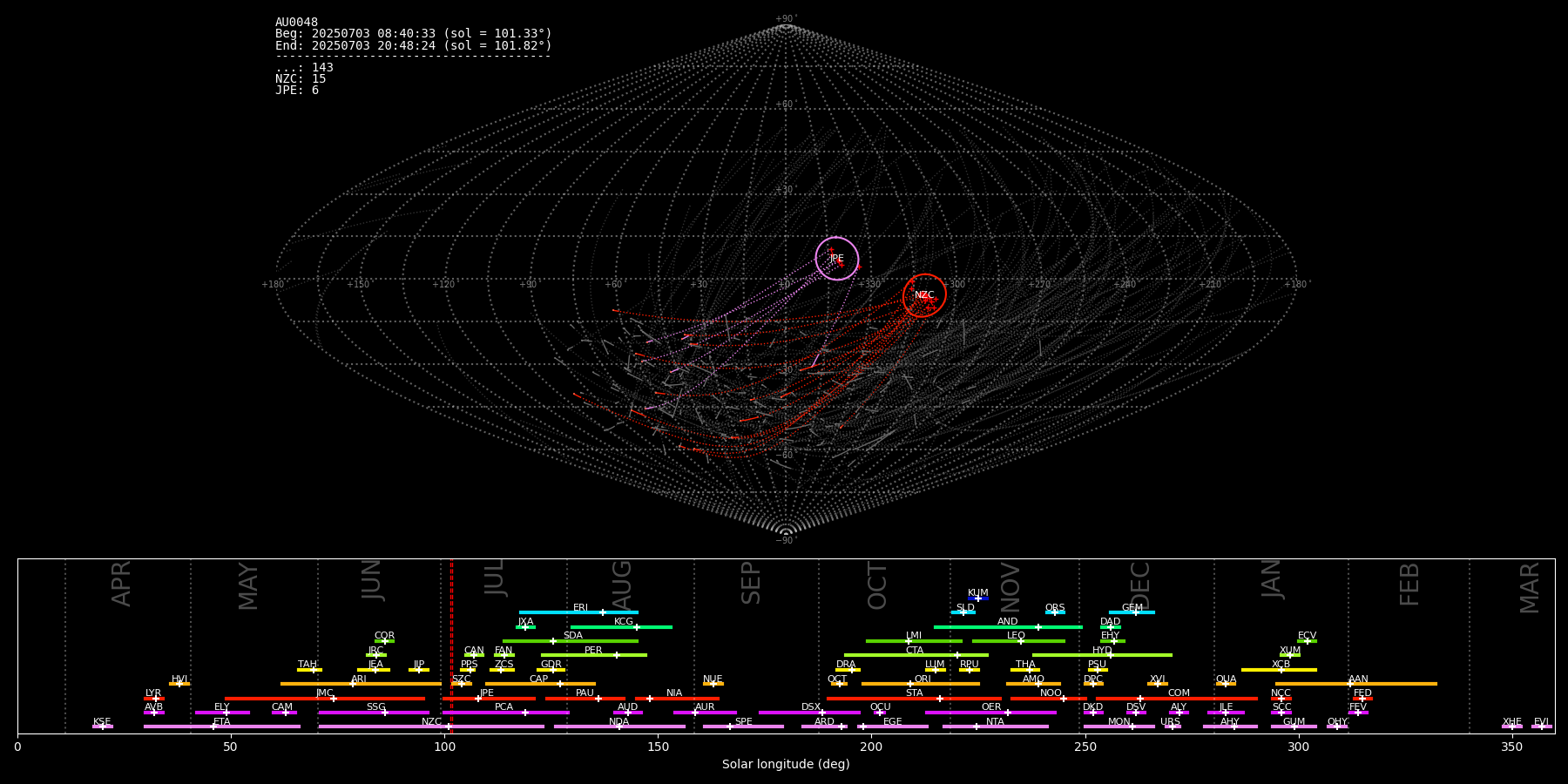Click the PER shower bar in timeline
This screenshot has height=784, width=1568.
pos(594,655)
